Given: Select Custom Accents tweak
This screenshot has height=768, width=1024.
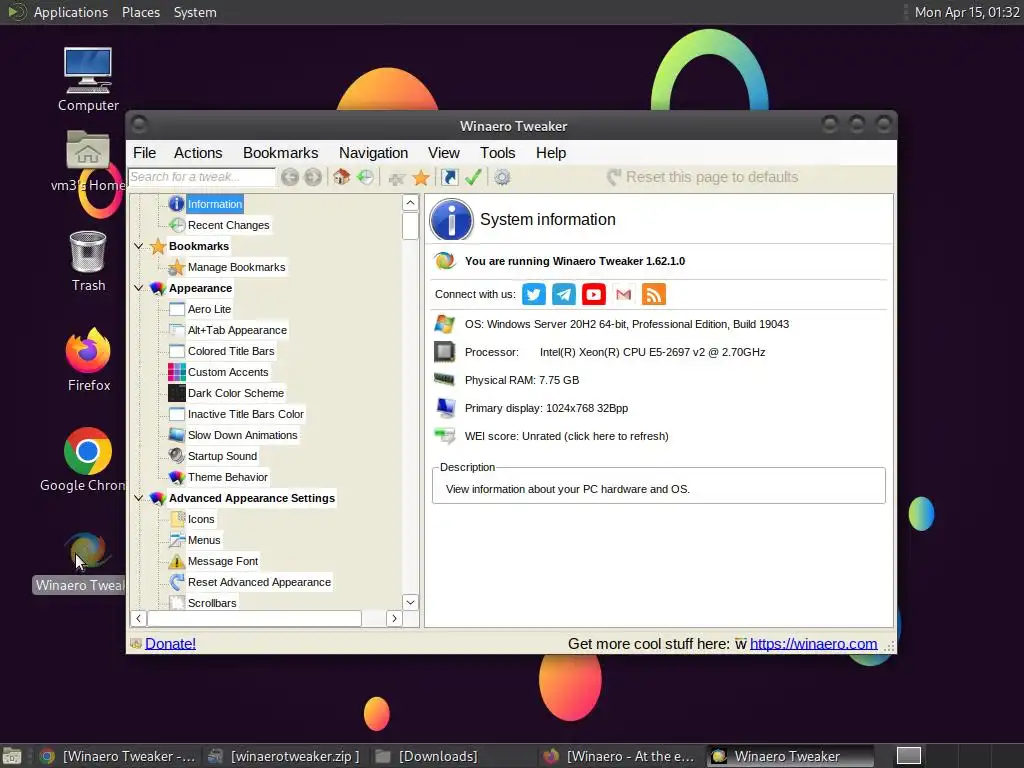Looking at the screenshot, I should [x=228, y=372].
